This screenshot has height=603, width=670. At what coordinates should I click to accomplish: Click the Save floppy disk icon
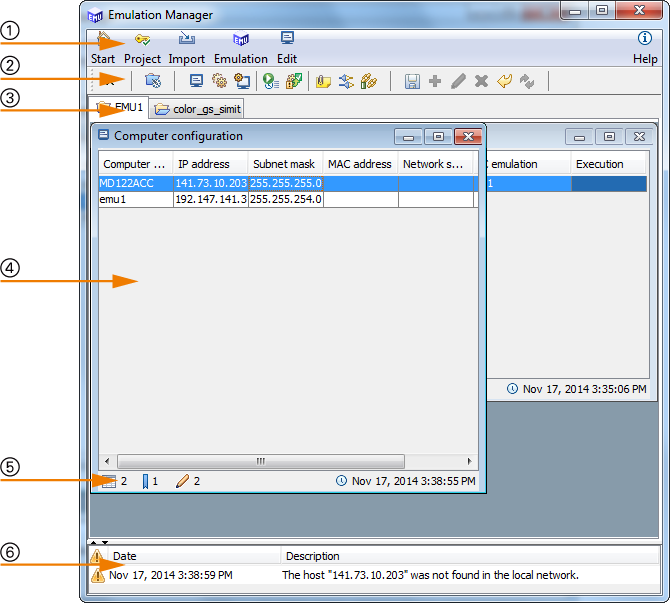(412, 81)
